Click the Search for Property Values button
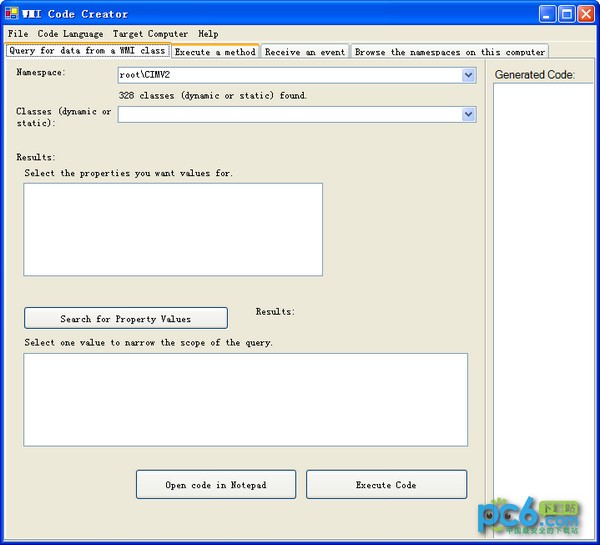 126,318
